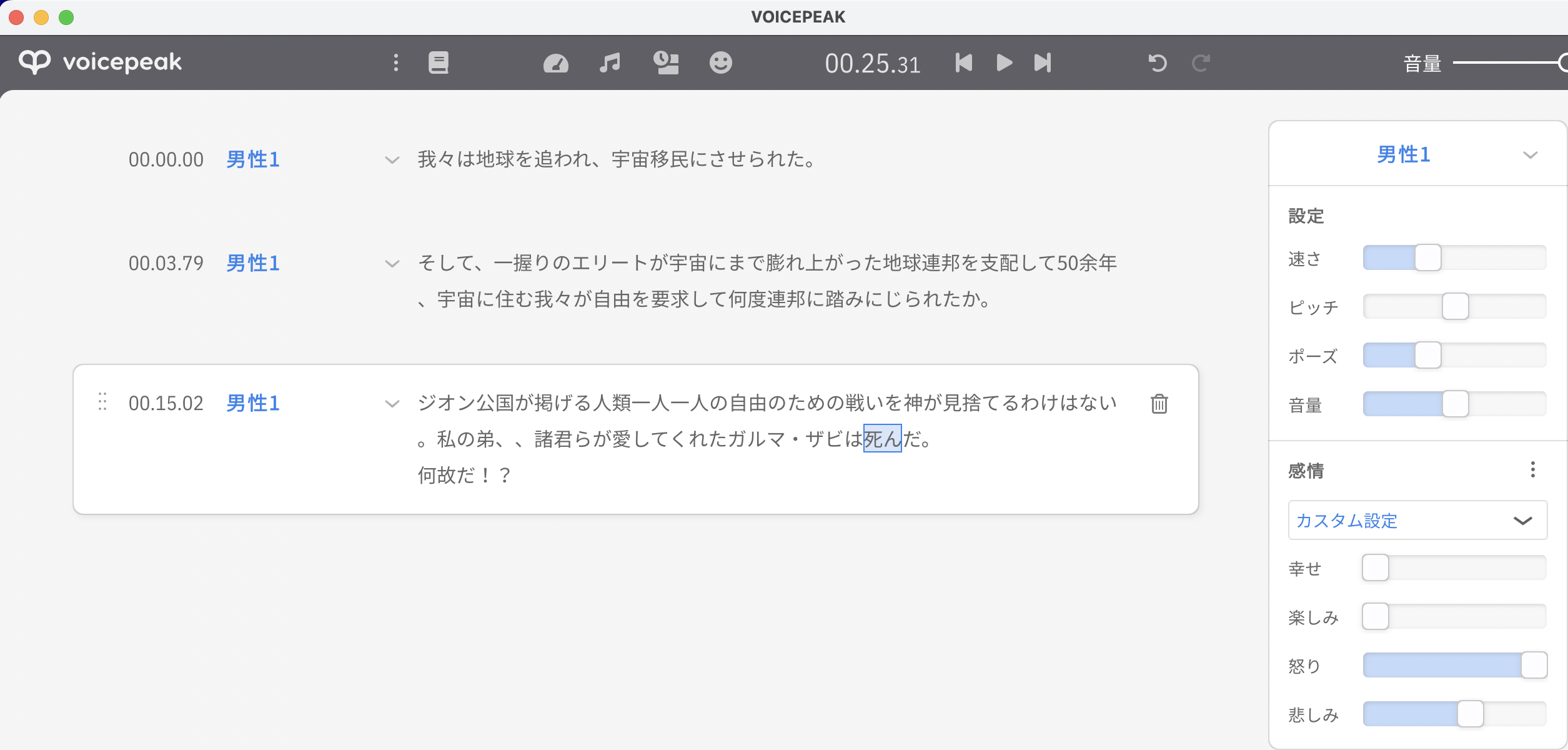Adjust the 幸せ happiness slider

[x=1454, y=567]
